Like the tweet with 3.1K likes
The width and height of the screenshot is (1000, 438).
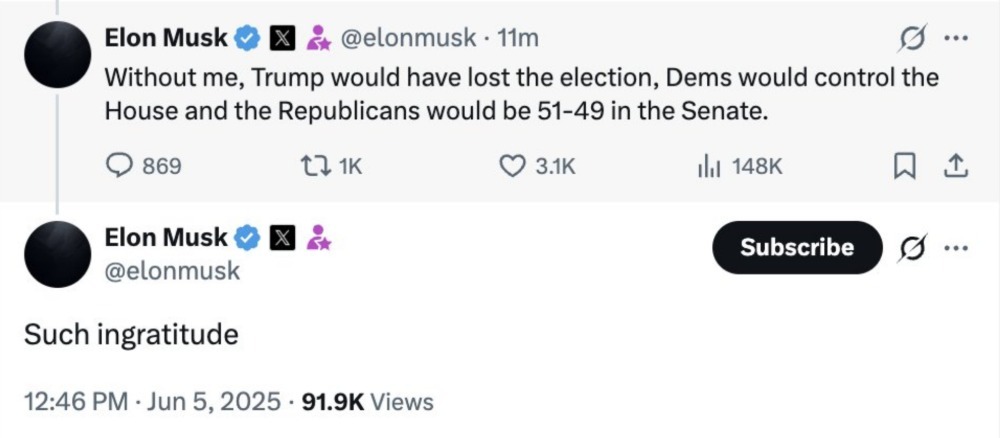512,166
